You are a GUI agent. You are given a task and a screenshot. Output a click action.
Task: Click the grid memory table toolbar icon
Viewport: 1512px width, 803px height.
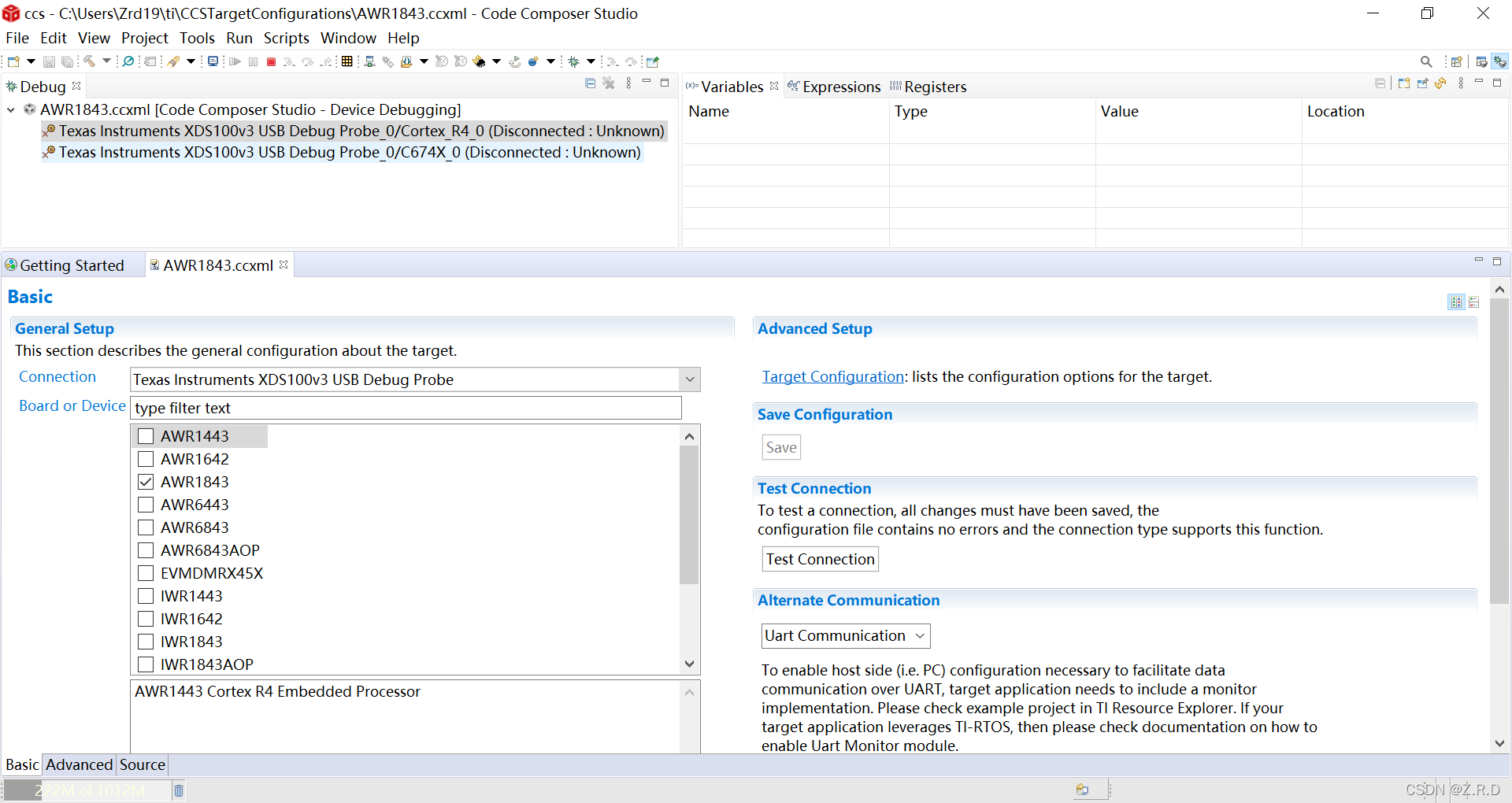click(x=346, y=61)
